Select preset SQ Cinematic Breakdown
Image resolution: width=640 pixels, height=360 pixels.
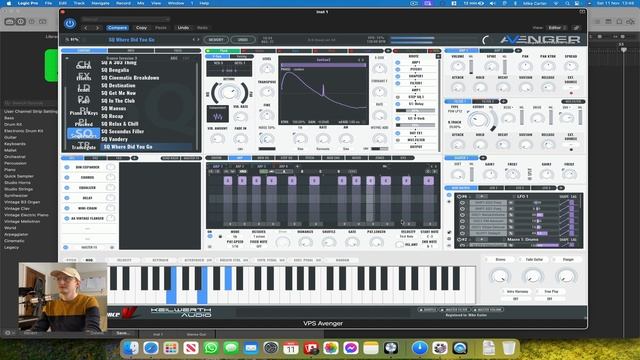[130, 78]
